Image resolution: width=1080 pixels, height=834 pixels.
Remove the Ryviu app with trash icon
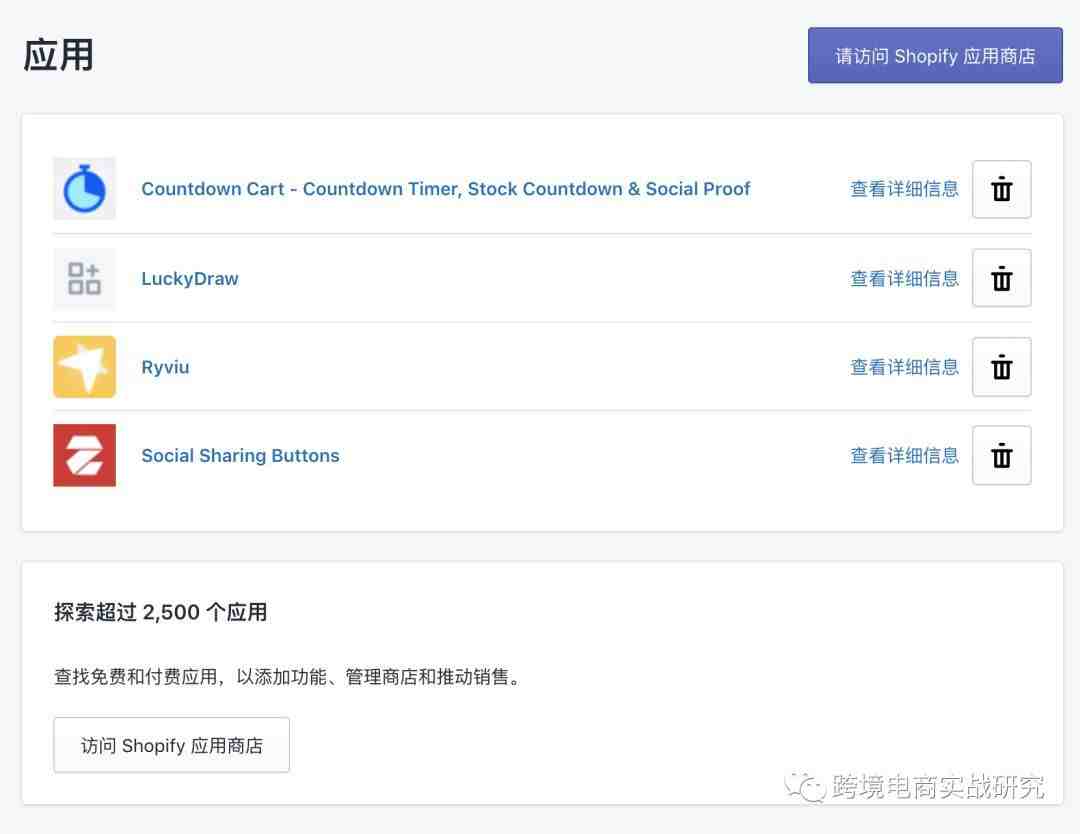(1001, 367)
